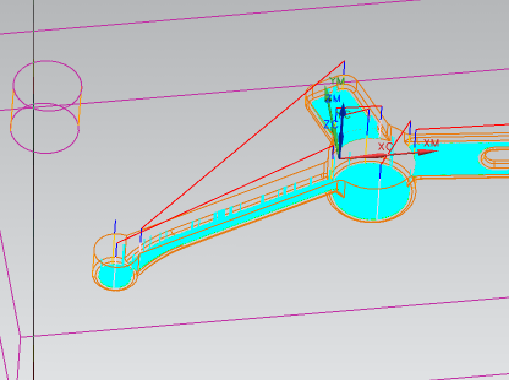This screenshot has height=384, width=512.
Task: Select the dark blue vertical axis arrow
Action: (342, 131)
